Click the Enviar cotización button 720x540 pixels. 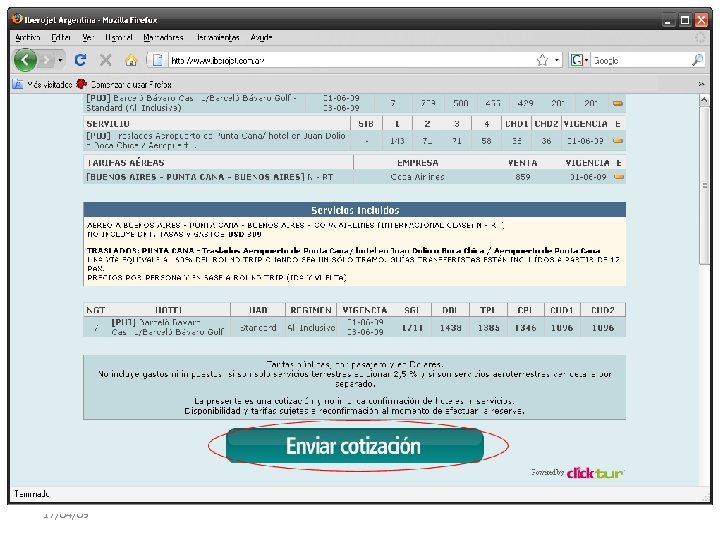354,445
